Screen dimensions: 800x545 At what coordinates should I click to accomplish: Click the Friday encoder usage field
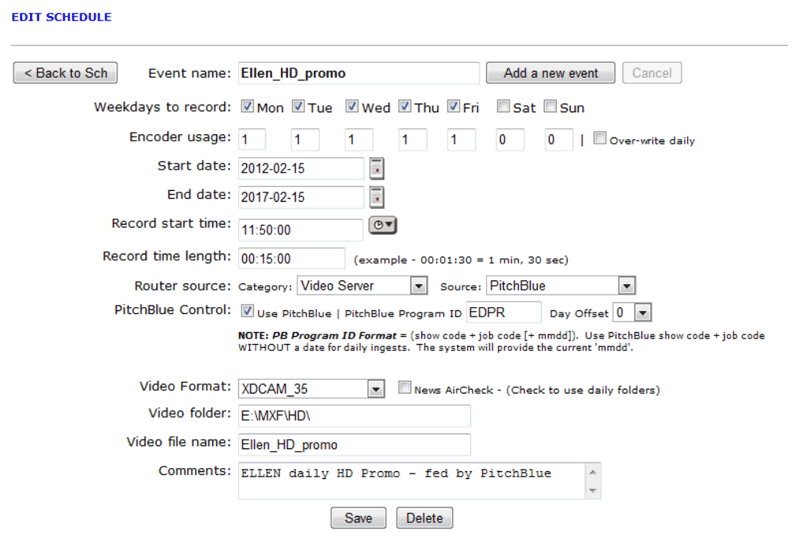(461, 140)
